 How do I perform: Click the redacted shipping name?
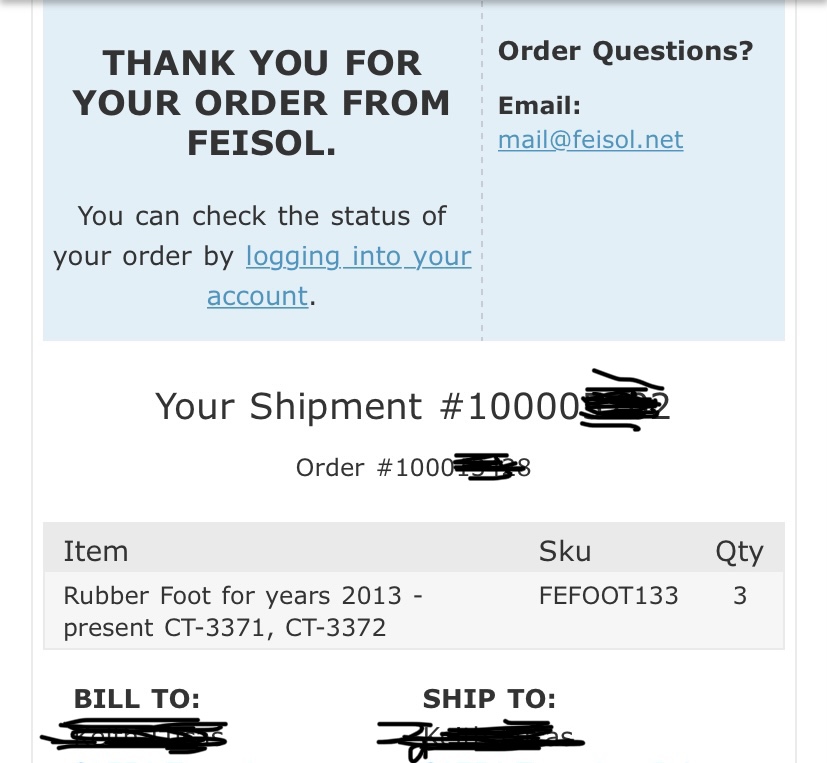tap(480, 738)
